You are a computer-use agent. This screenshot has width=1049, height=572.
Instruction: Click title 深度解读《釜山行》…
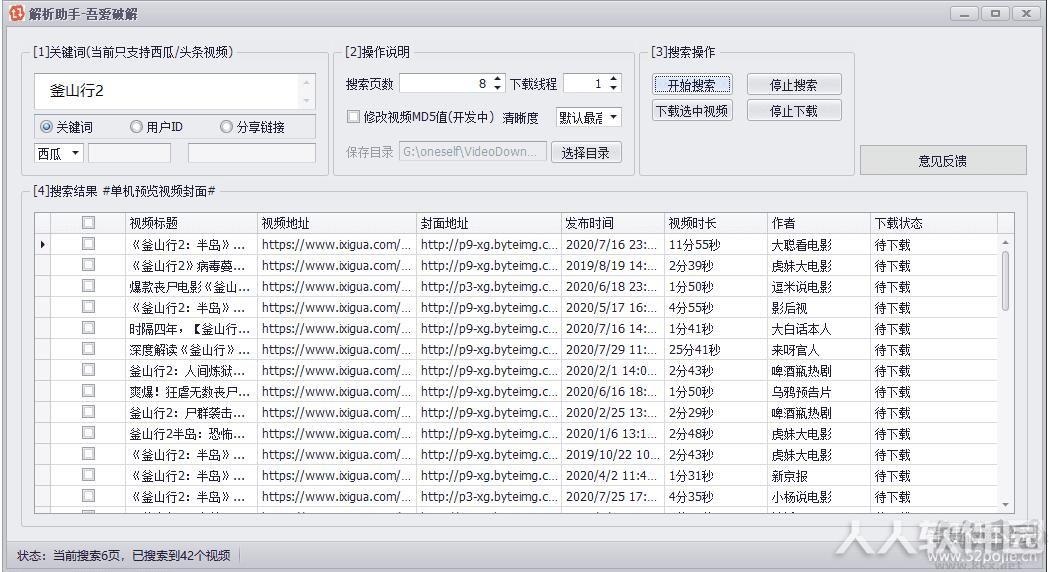click(x=189, y=349)
